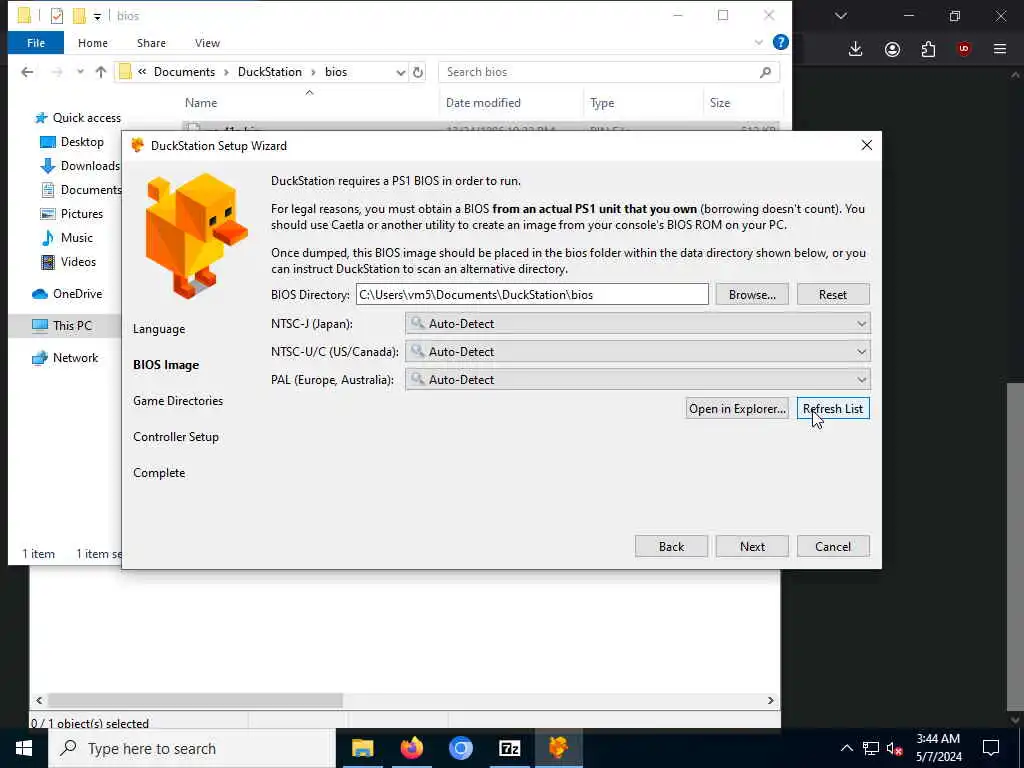This screenshot has height=768, width=1024.
Task: Click Documents in Explorer address path
Action: 184,72
